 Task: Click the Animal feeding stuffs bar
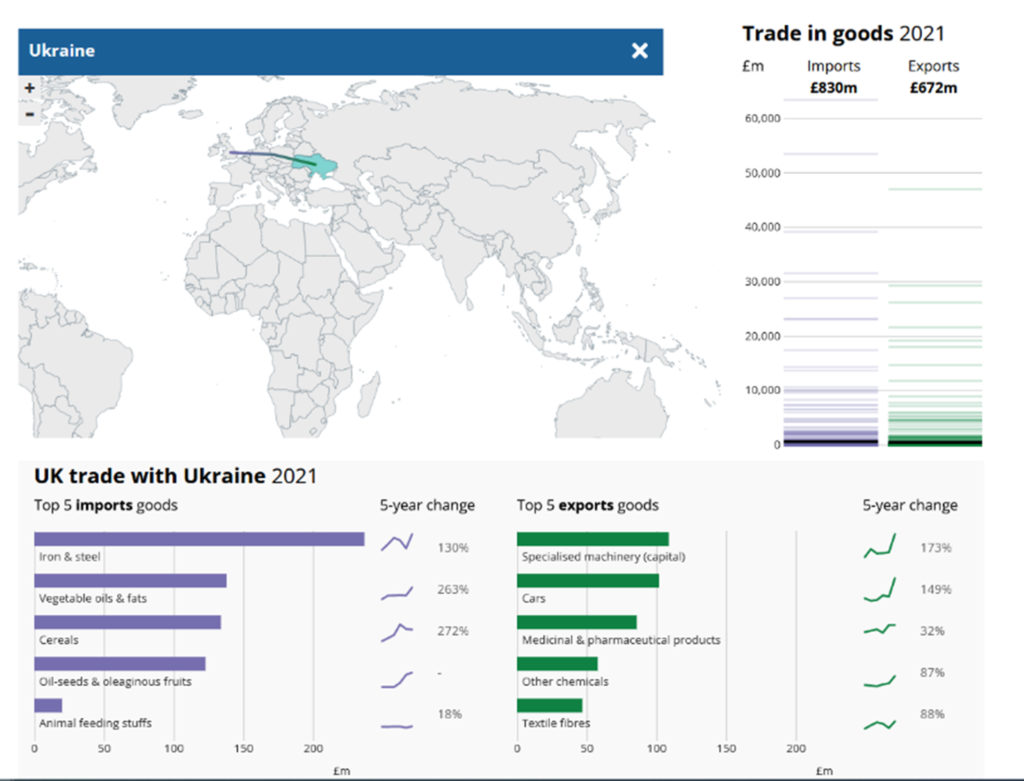coord(48,705)
